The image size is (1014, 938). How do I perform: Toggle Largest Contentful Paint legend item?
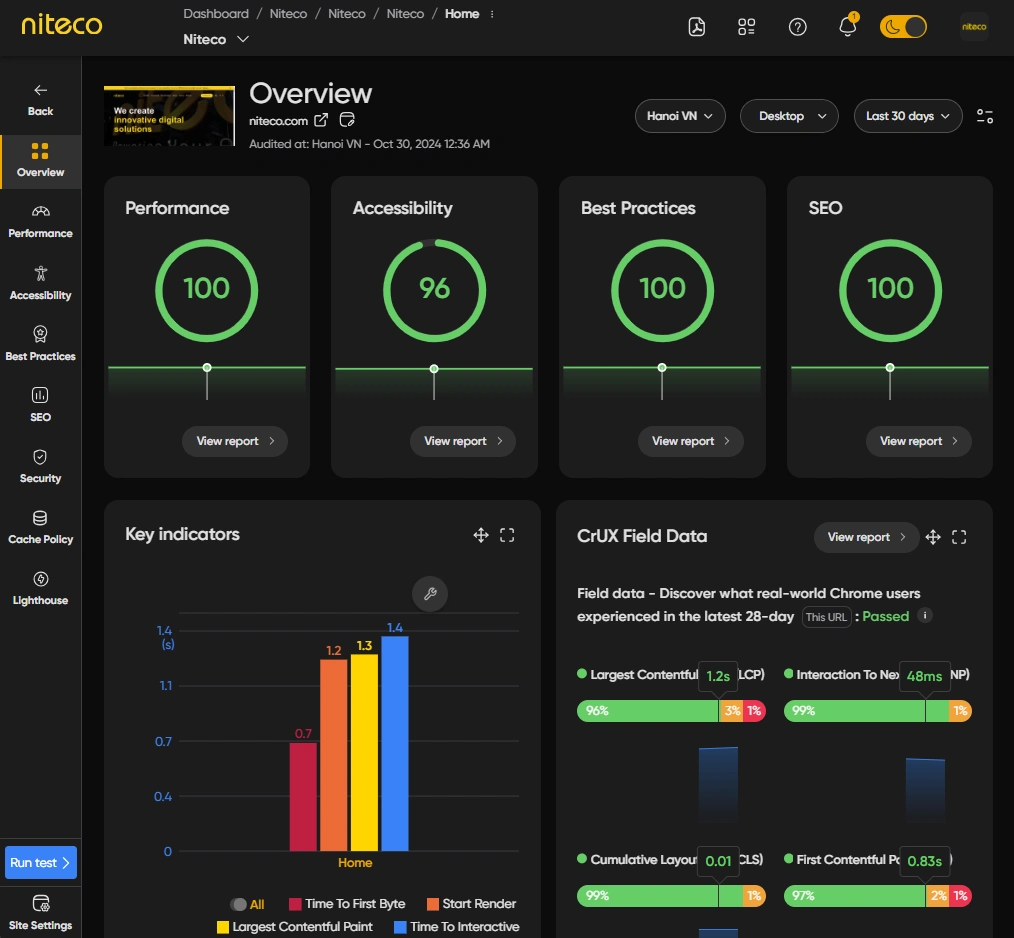[x=295, y=927]
